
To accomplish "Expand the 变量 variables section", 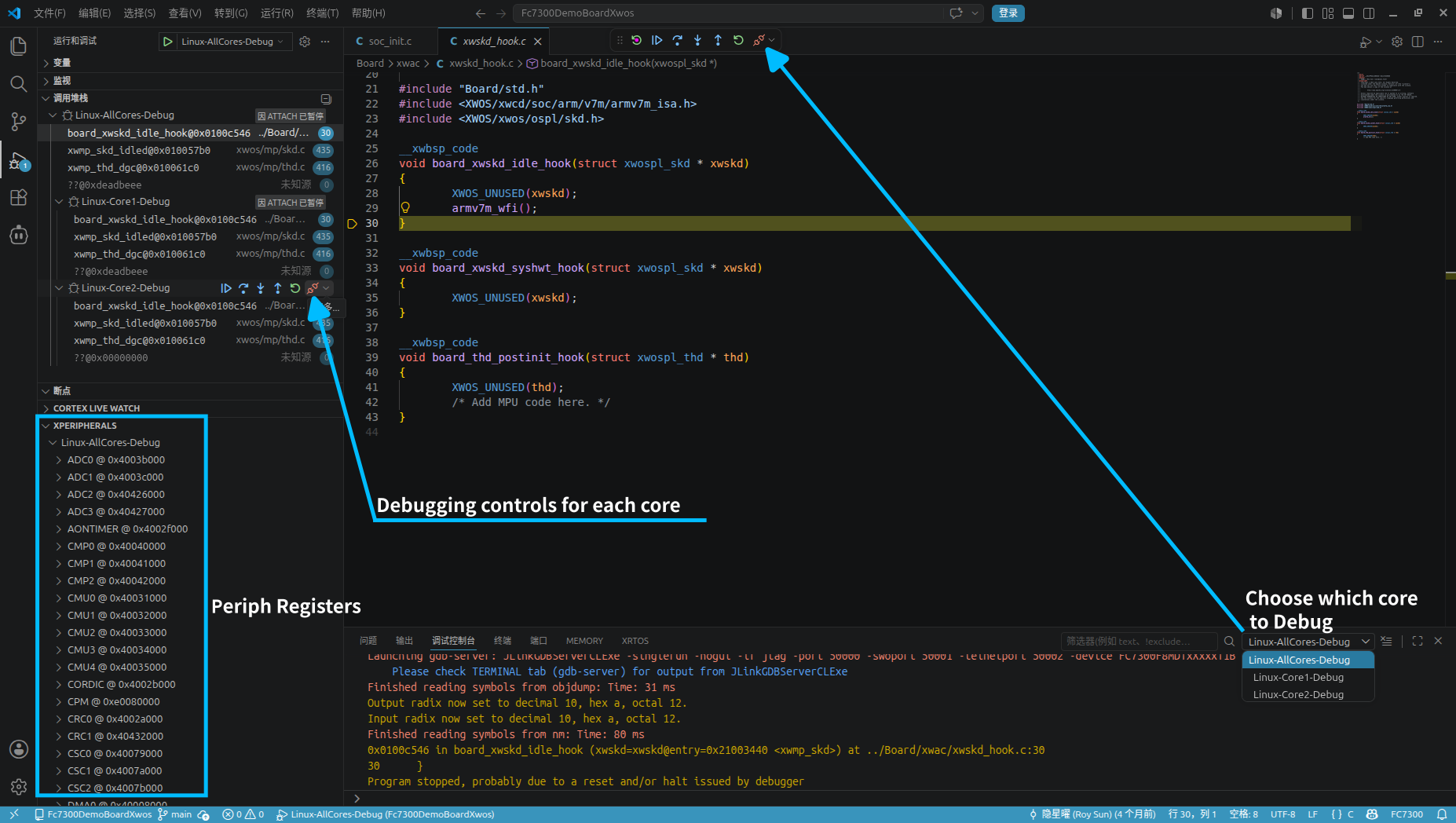I will (191, 63).
